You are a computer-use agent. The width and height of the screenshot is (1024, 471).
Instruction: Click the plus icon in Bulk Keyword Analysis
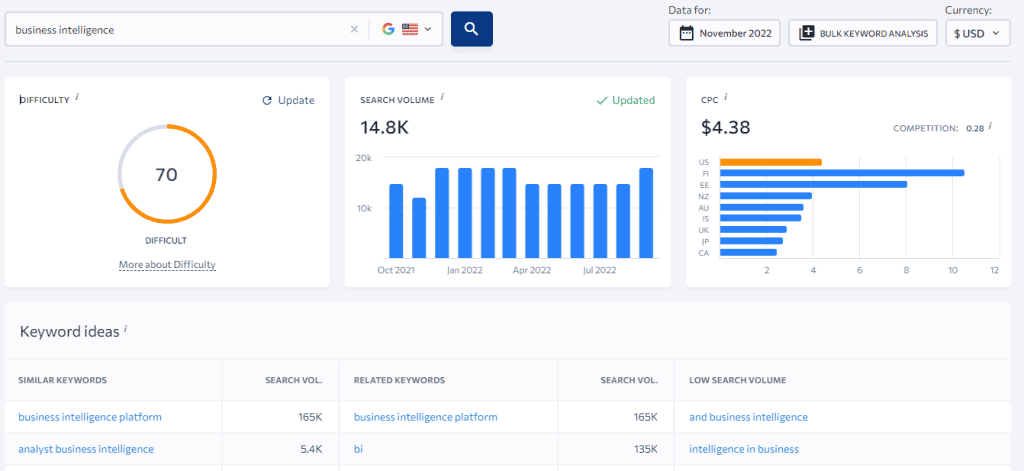point(807,33)
